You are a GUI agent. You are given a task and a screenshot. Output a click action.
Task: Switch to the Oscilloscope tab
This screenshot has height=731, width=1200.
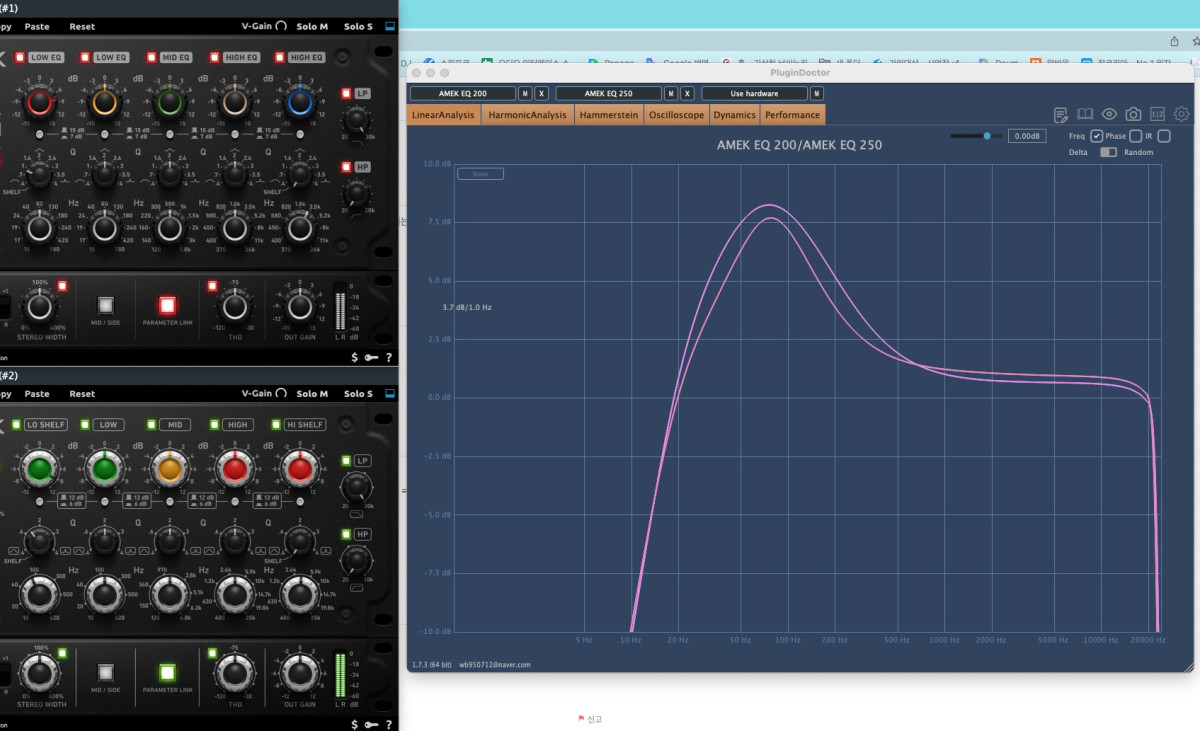coord(676,115)
